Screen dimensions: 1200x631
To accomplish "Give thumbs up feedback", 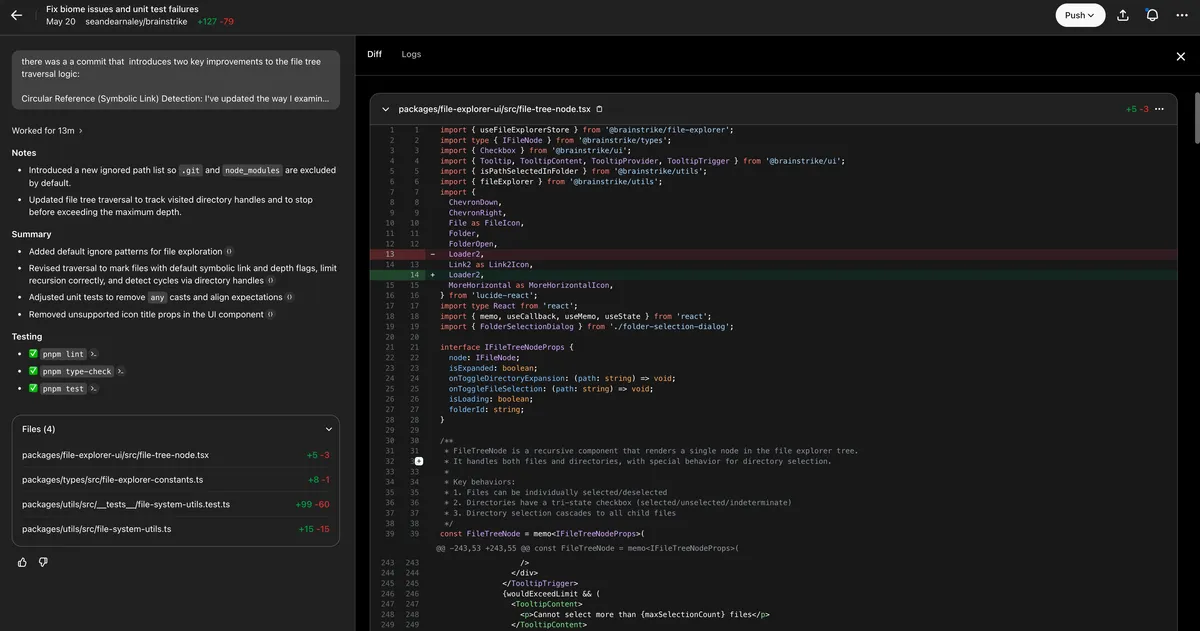I will pos(22,562).
